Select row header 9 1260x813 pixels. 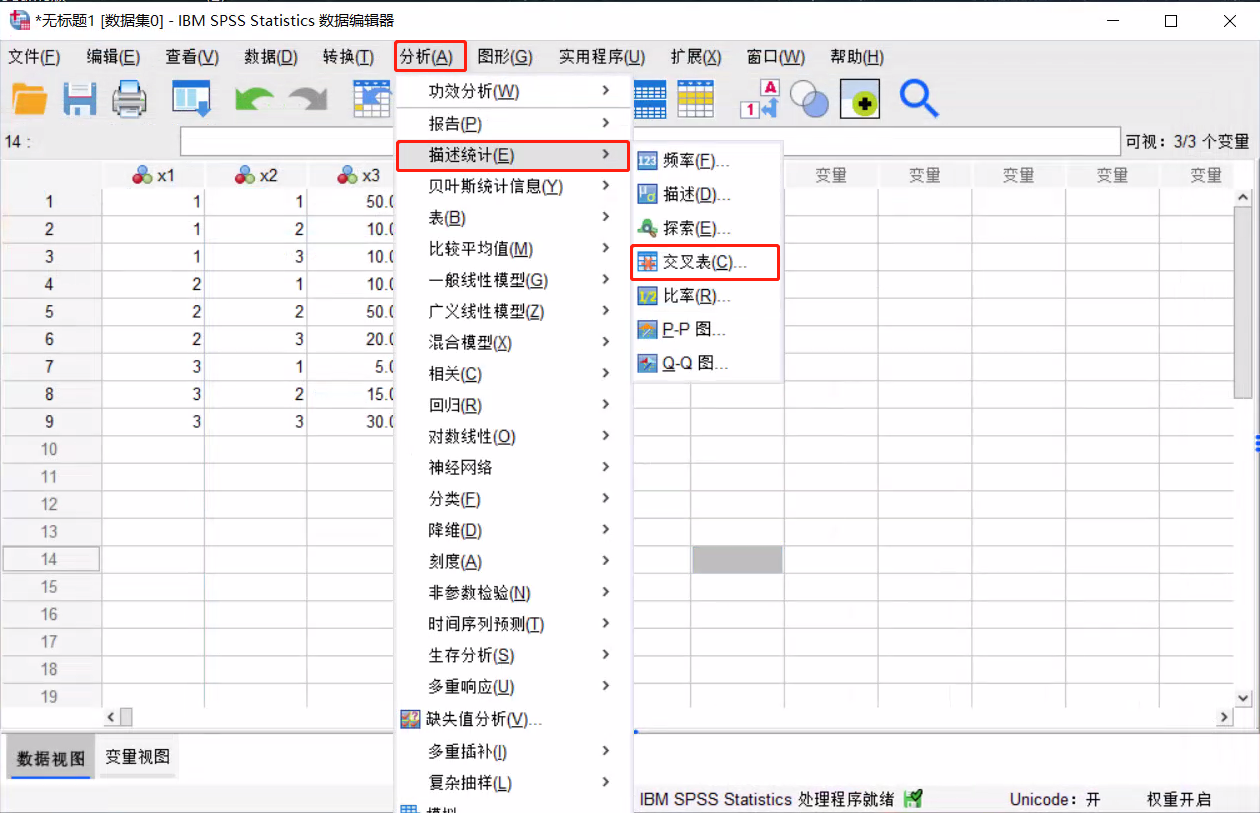51,422
